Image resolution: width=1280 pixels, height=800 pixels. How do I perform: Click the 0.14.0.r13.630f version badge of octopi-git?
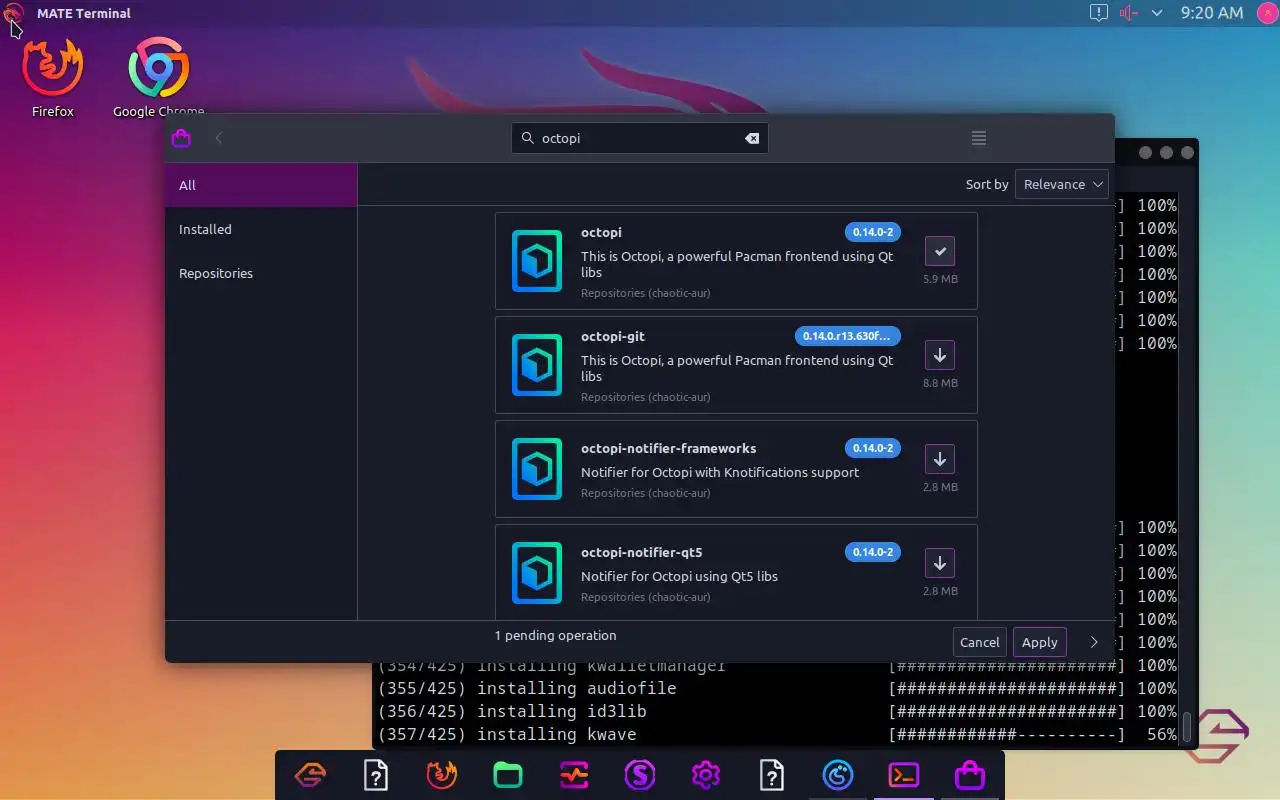tap(848, 336)
